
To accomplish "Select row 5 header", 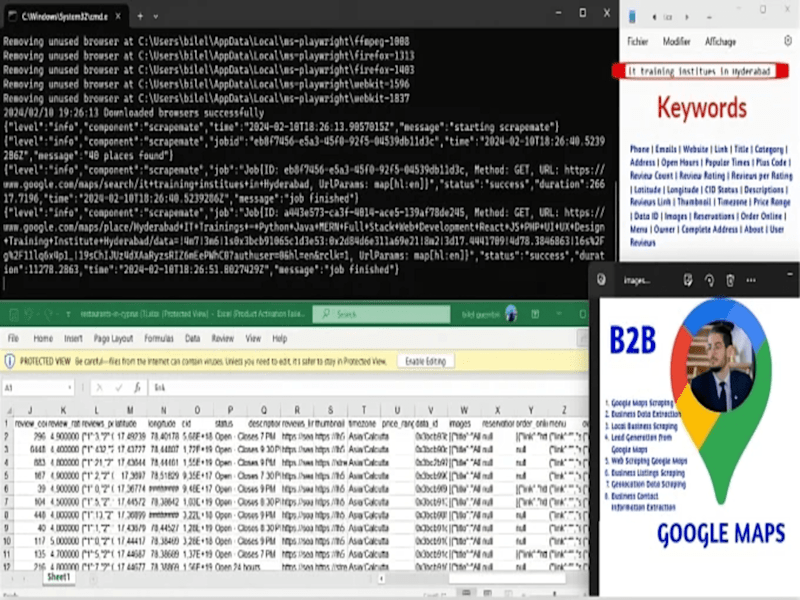I will point(7,476).
